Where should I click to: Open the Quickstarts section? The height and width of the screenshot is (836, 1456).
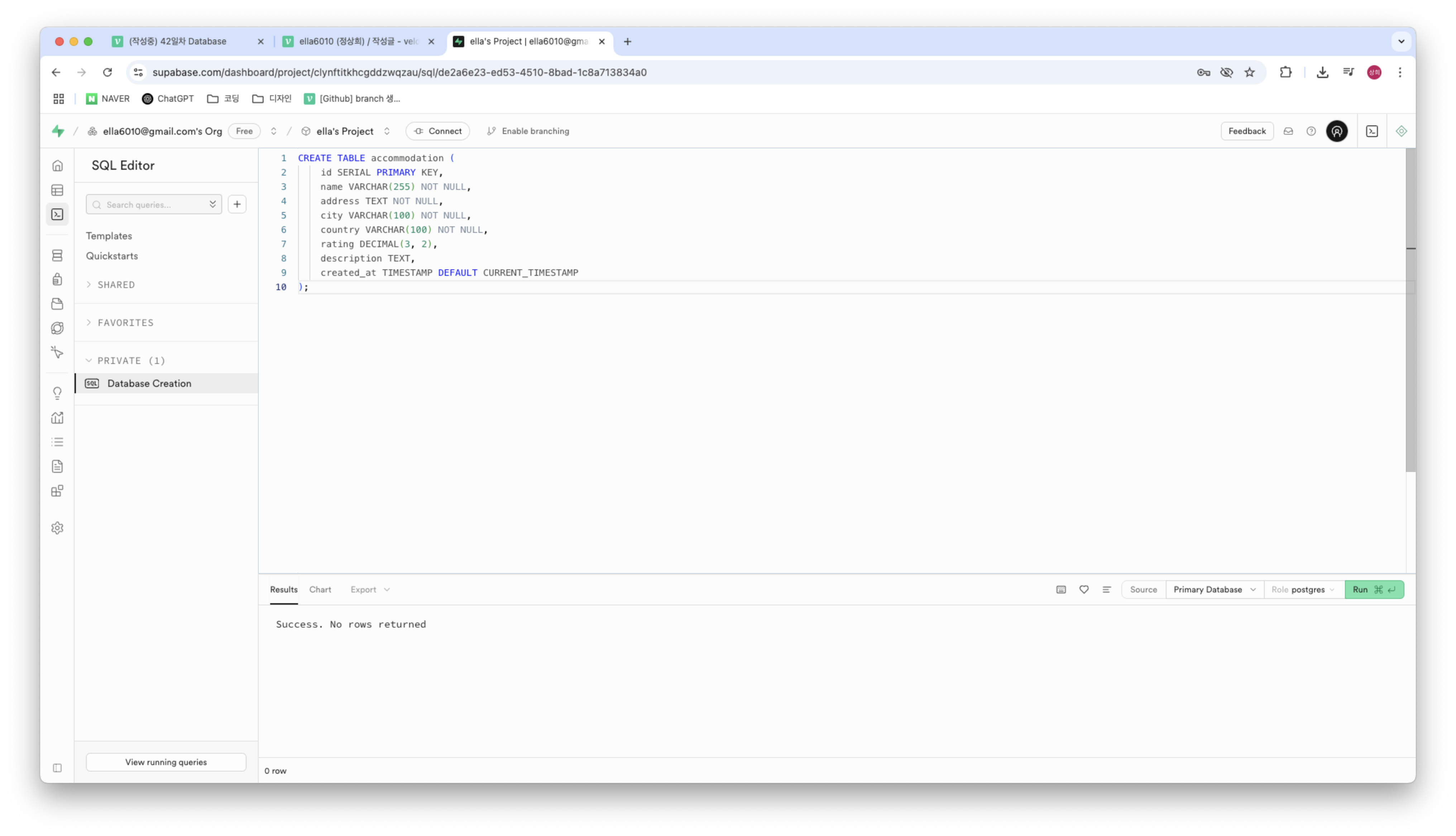[112, 256]
